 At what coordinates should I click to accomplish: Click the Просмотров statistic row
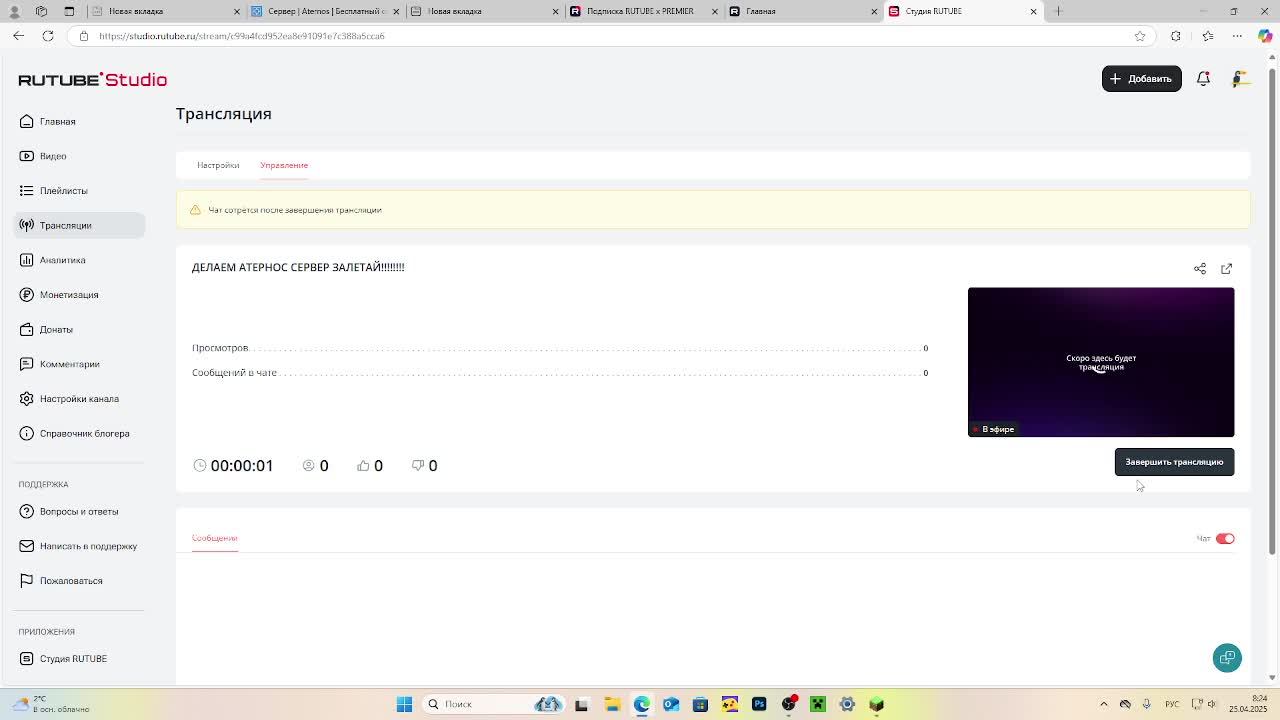tap(560, 348)
